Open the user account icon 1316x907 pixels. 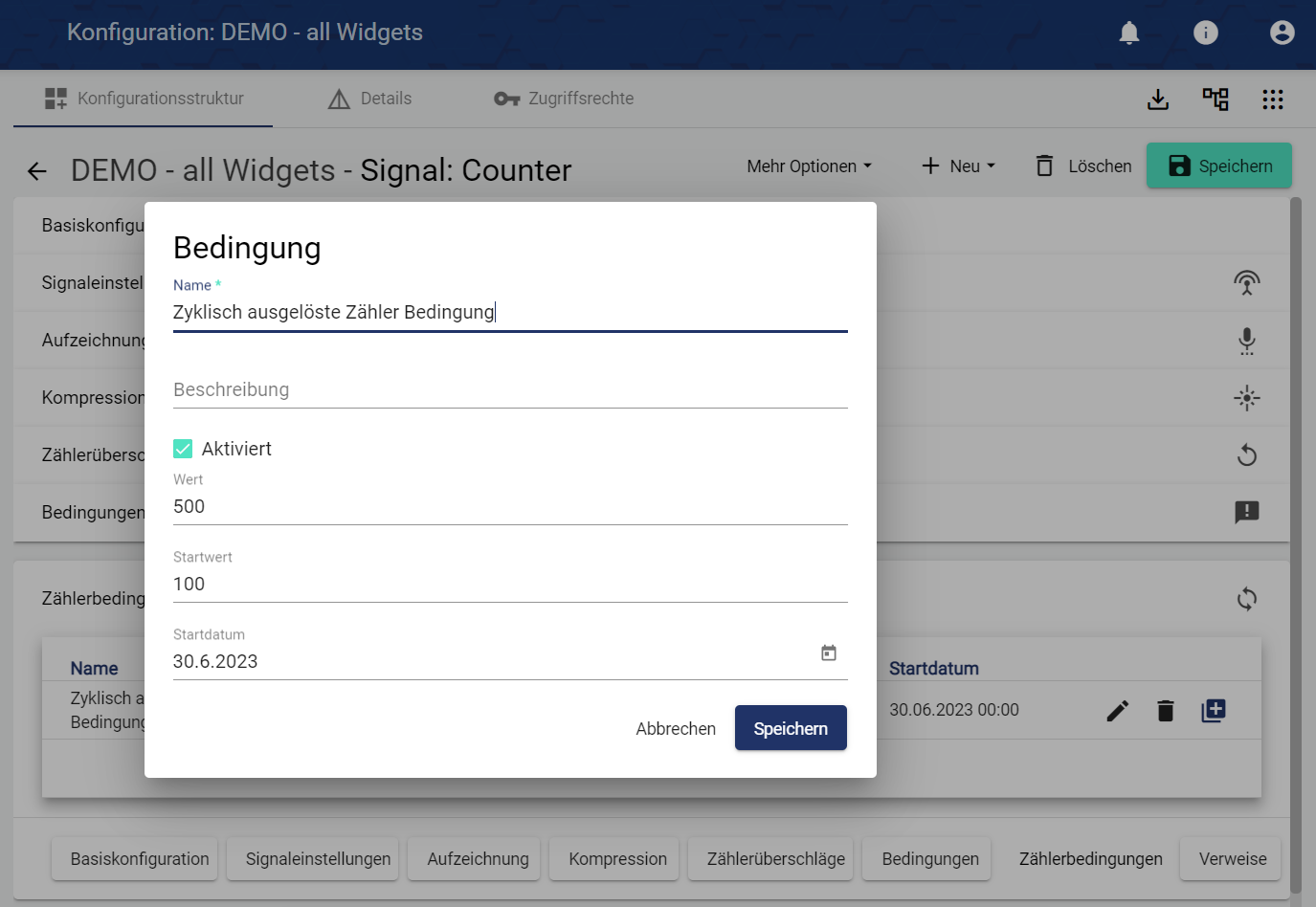pos(1282,33)
